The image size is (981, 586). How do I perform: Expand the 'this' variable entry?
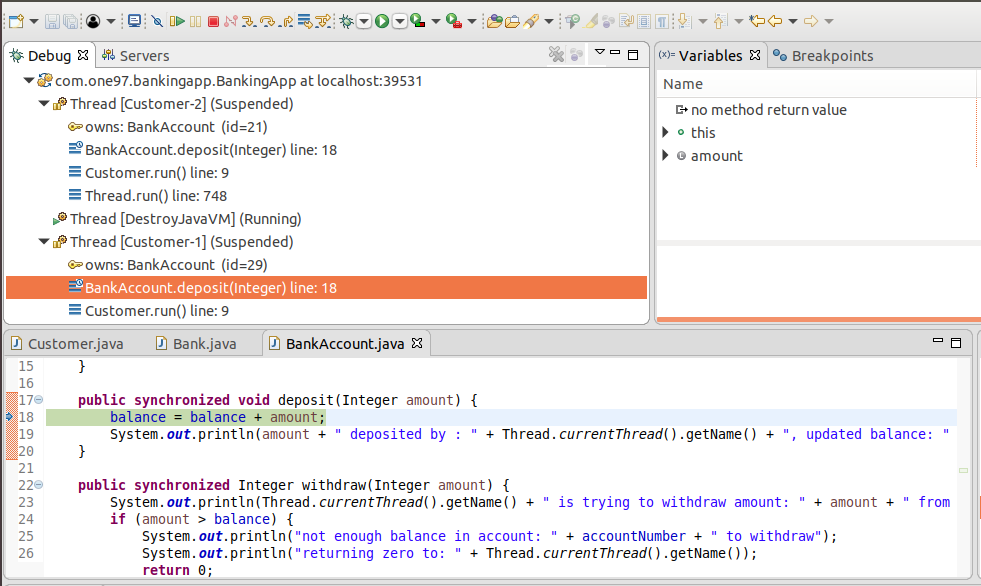(666, 133)
